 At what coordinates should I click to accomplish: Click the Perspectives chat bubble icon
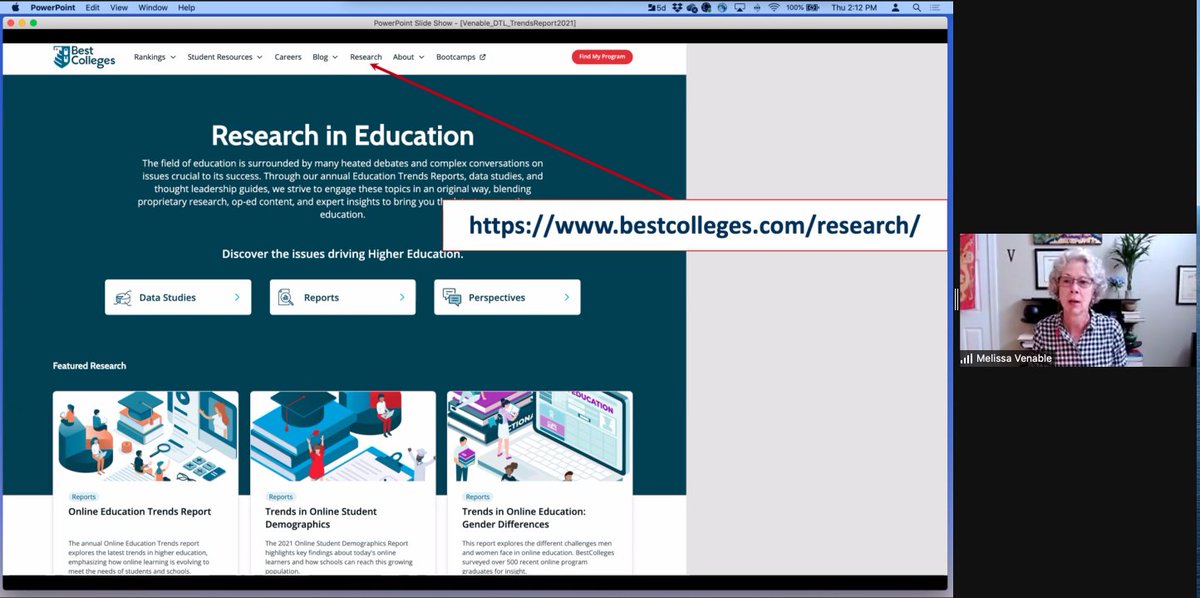452,297
